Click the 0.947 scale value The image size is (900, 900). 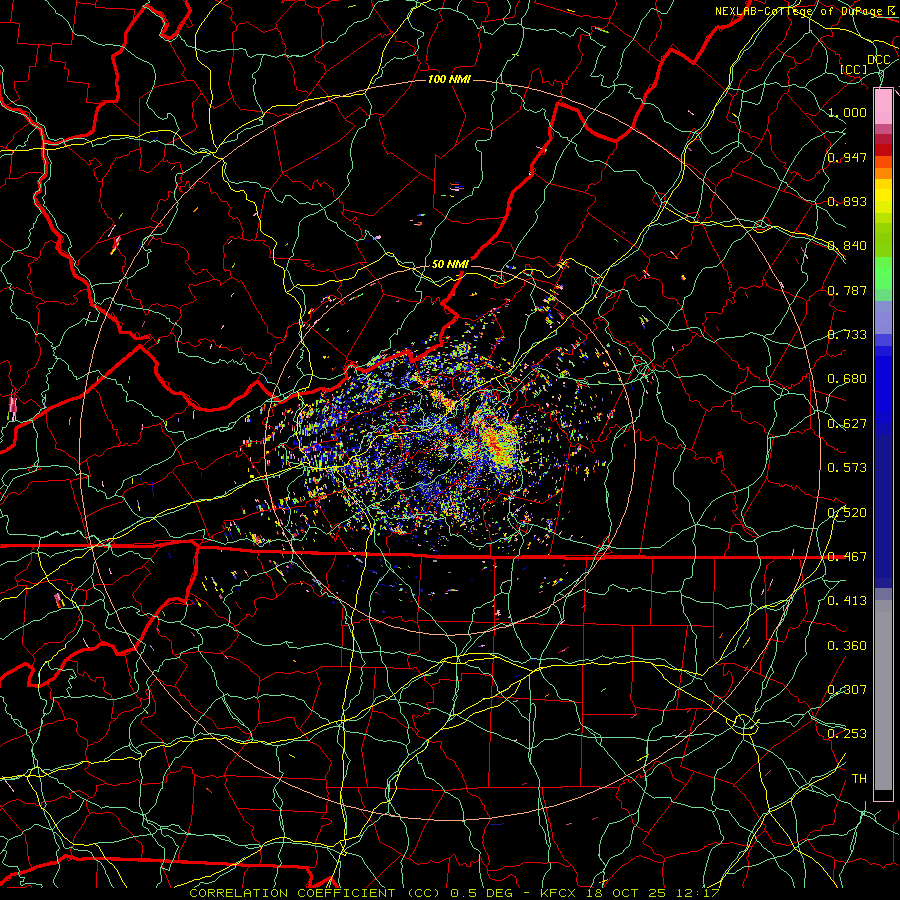[x=847, y=157]
